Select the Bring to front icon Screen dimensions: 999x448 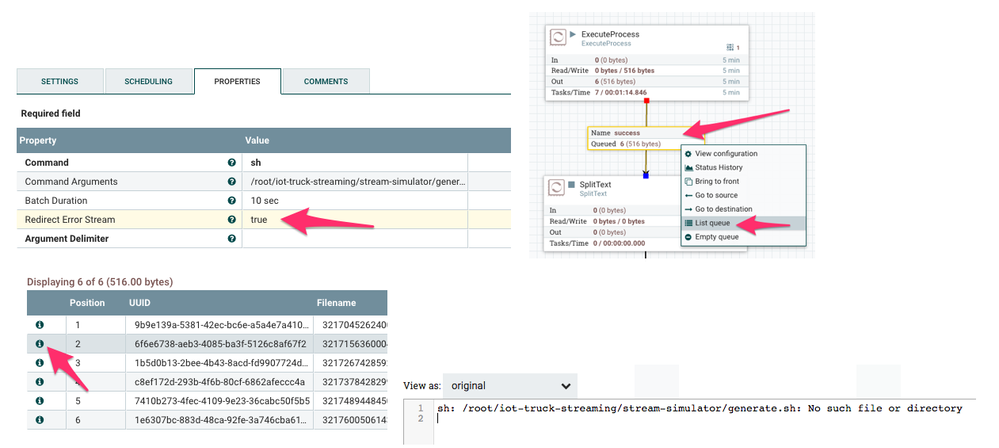point(688,182)
